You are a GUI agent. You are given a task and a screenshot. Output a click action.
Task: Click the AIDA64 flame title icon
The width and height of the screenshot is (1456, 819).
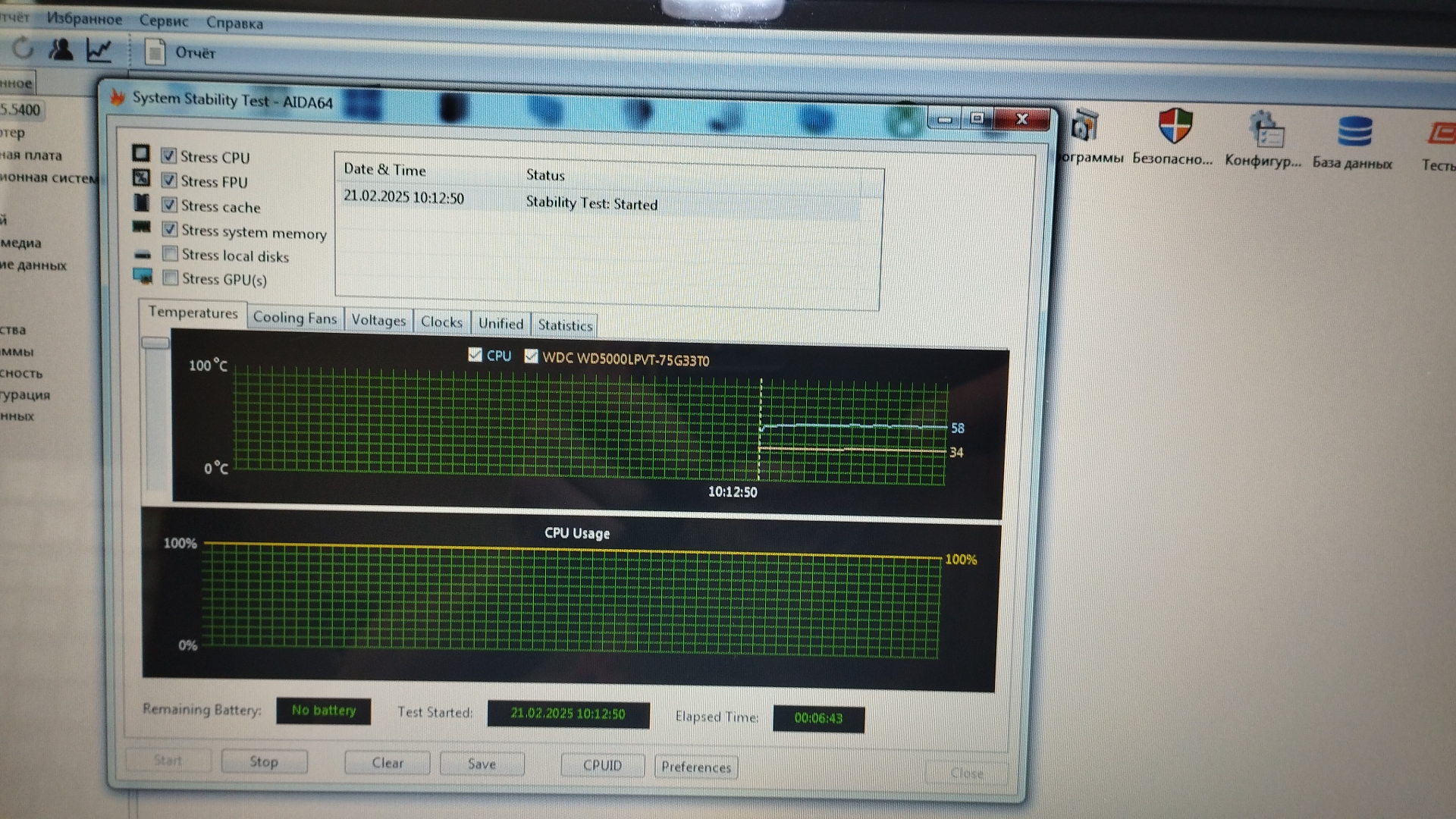click(118, 97)
